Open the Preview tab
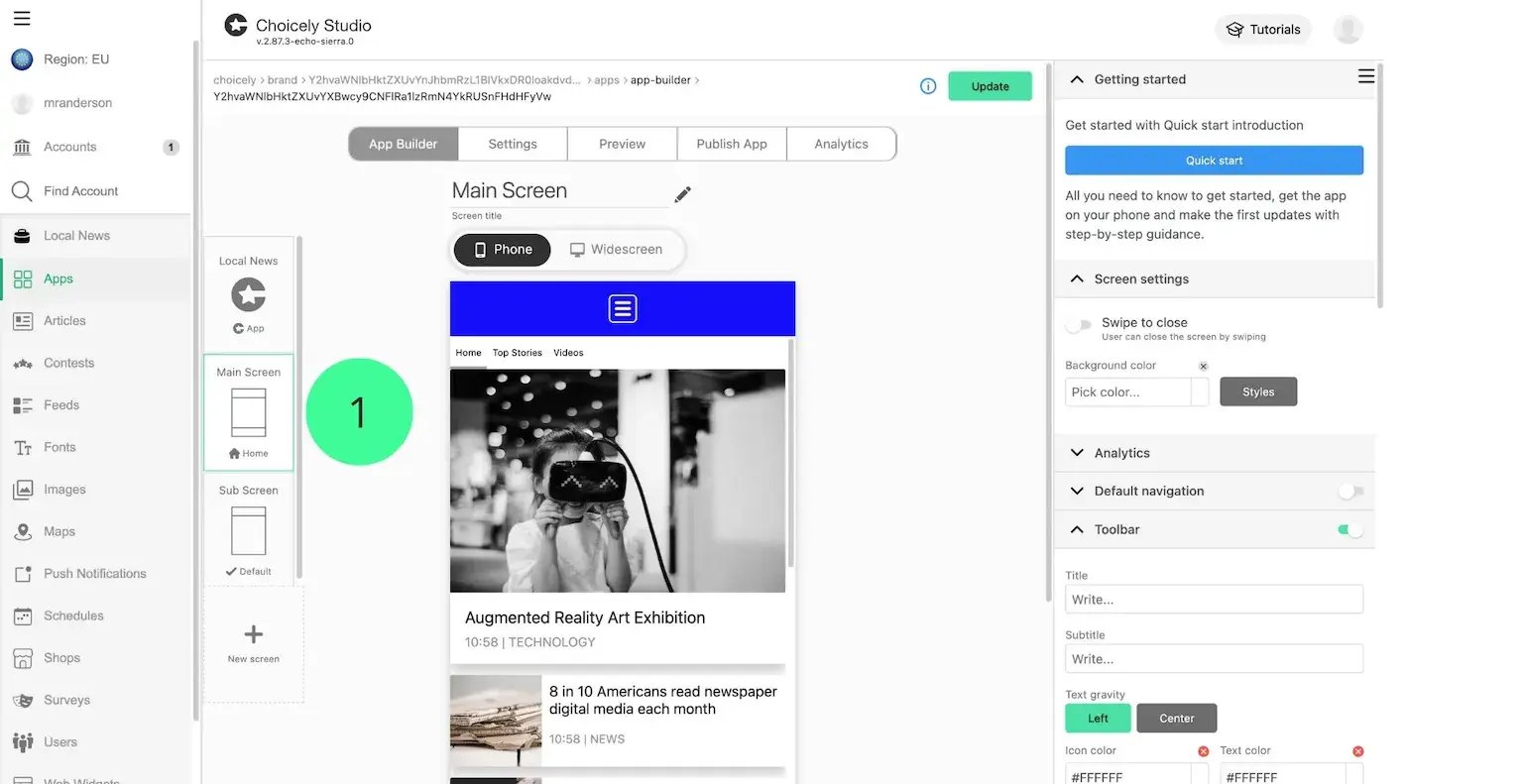This screenshot has height=784, width=1523. coord(623,144)
